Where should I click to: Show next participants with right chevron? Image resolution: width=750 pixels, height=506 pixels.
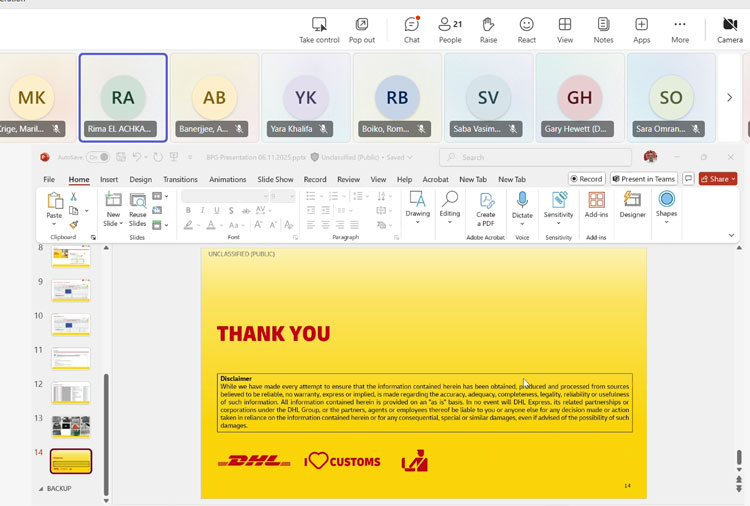(729, 97)
